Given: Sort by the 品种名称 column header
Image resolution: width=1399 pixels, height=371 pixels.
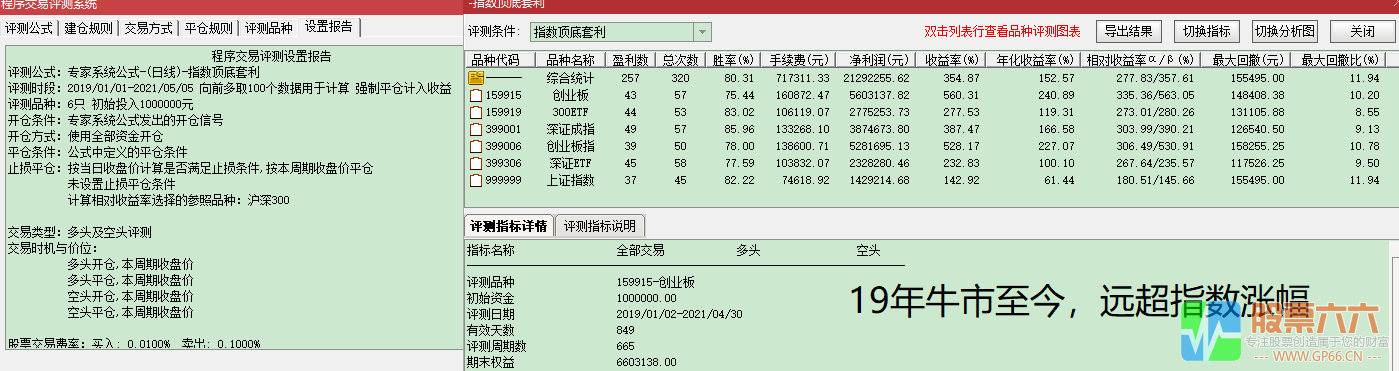Looking at the screenshot, I should [x=570, y=60].
